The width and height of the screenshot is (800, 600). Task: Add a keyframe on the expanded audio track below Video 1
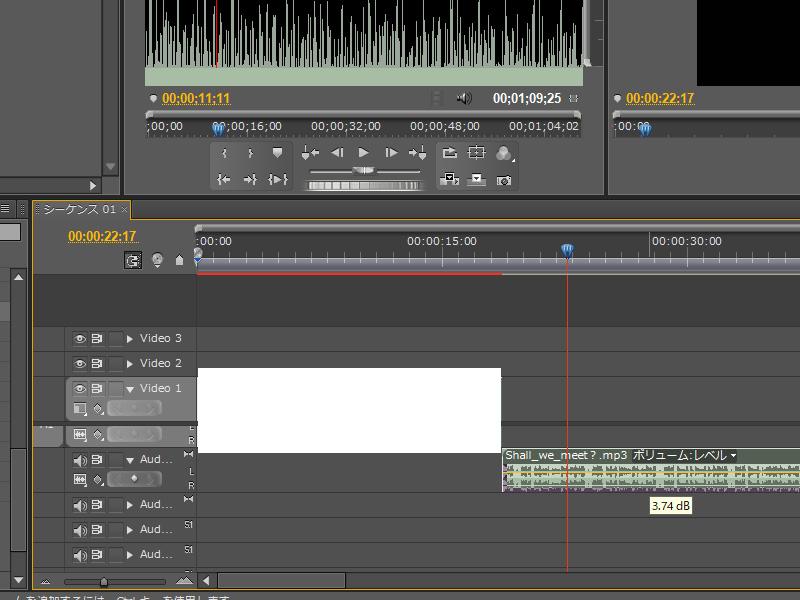click(x=134, y=479)
